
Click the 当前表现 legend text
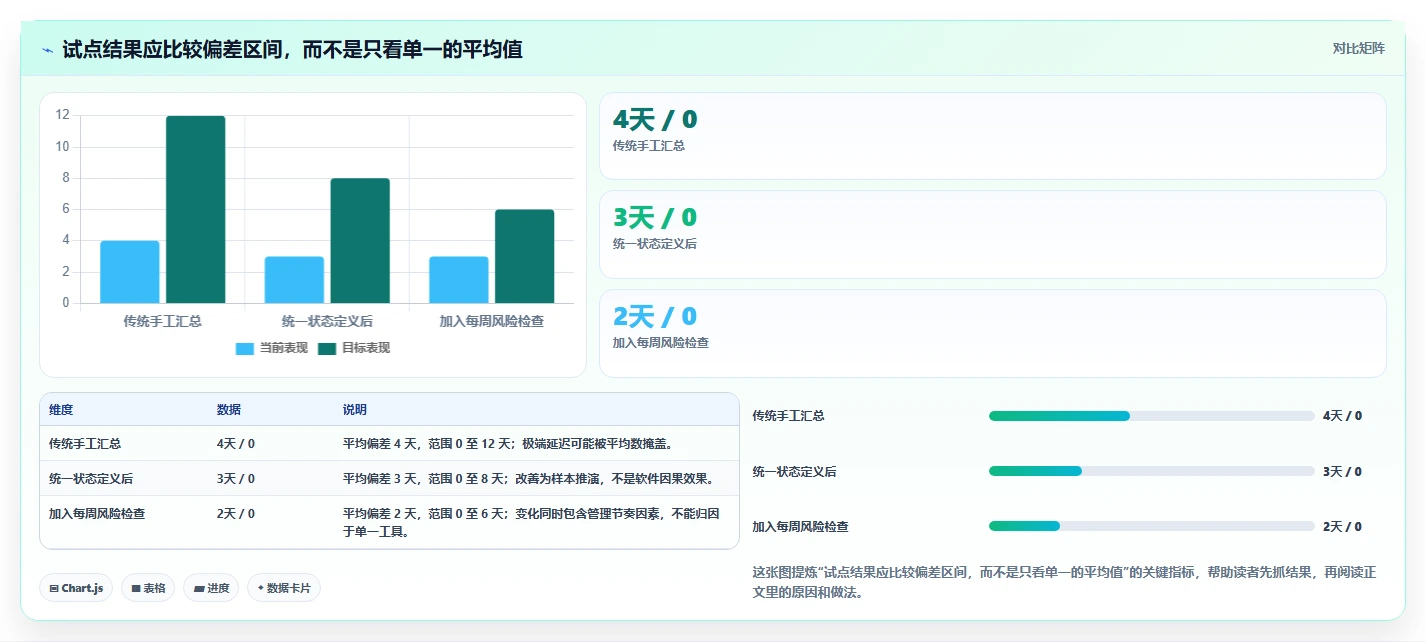pos(284,348)
